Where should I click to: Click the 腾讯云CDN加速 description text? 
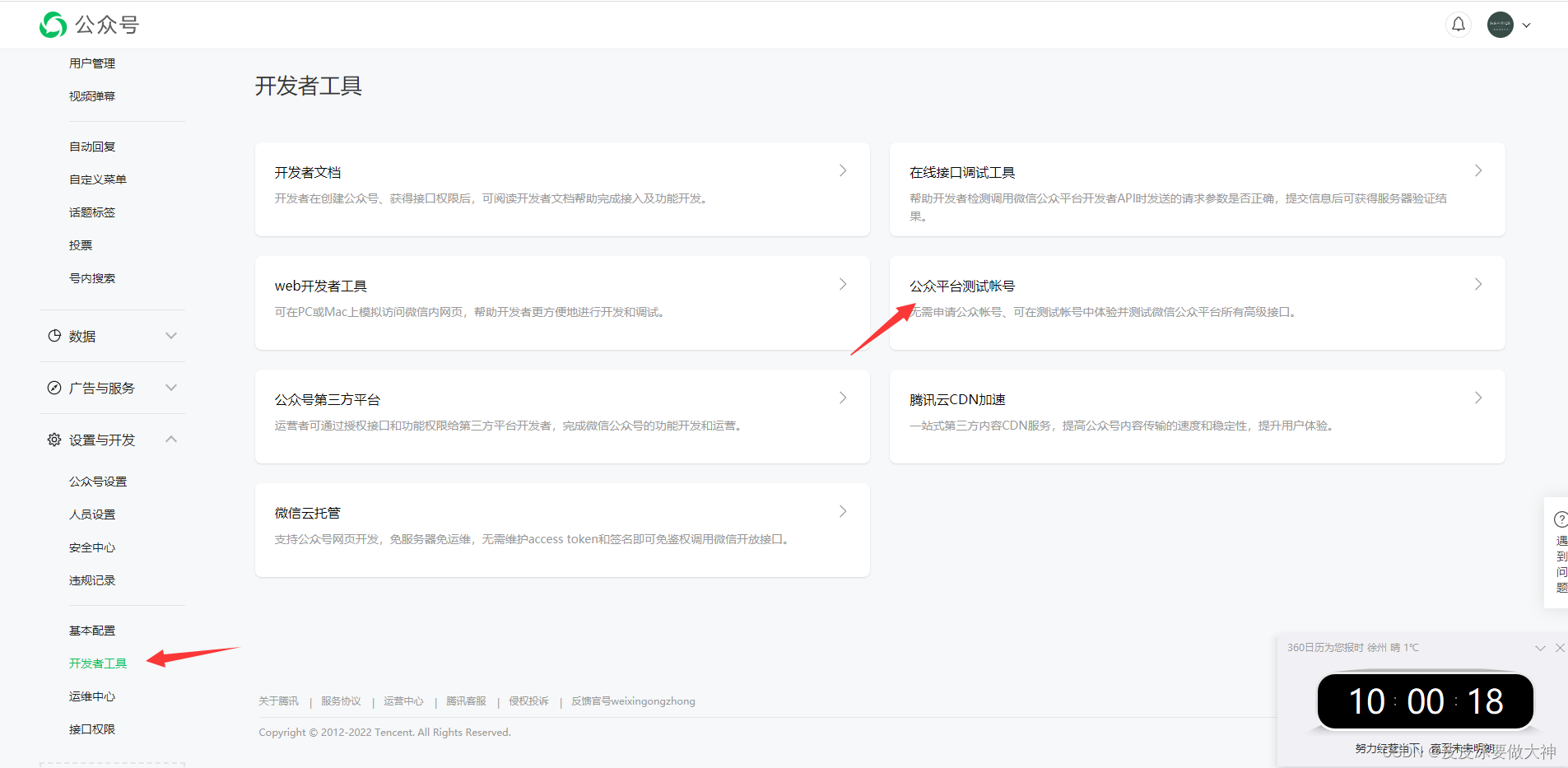point(1123,426)
